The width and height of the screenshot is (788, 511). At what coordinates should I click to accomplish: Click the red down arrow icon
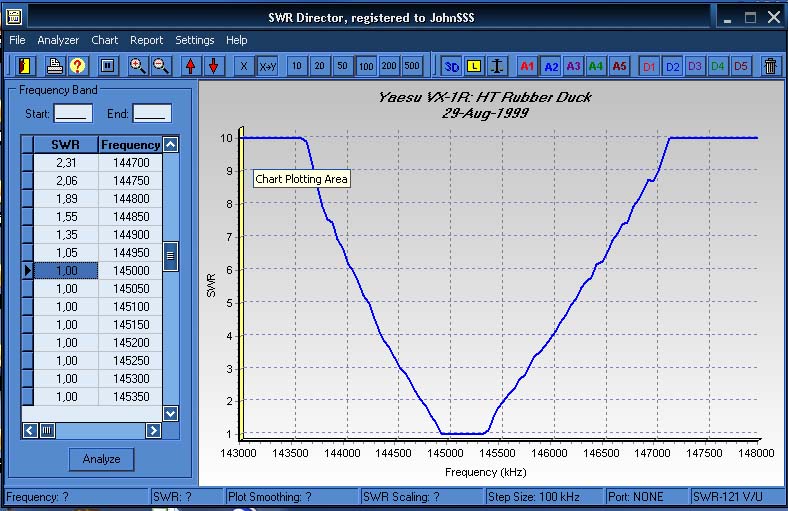[x=214, y=66]
